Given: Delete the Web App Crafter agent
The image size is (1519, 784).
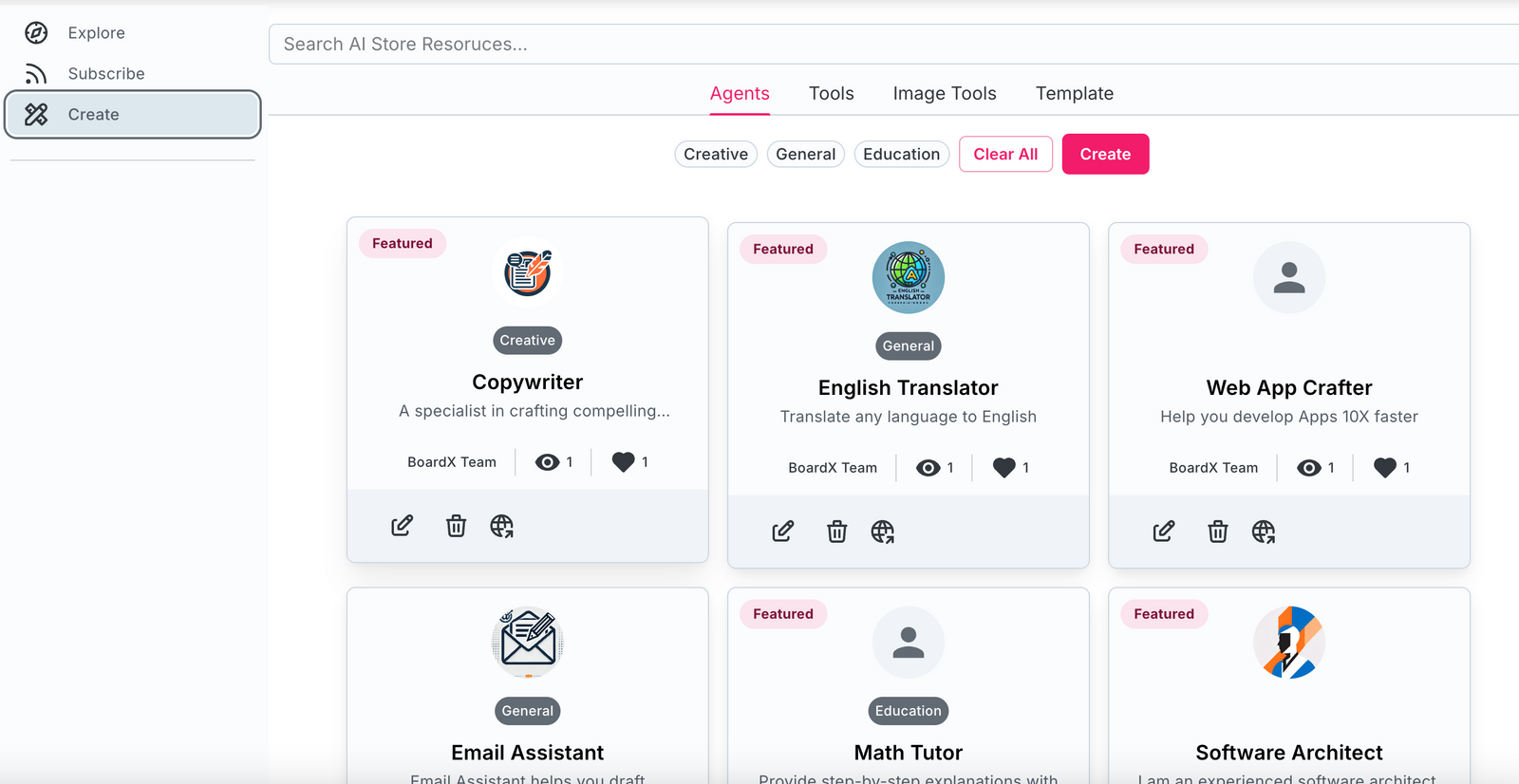Looking at the screenshot, I should point(1218,532).
